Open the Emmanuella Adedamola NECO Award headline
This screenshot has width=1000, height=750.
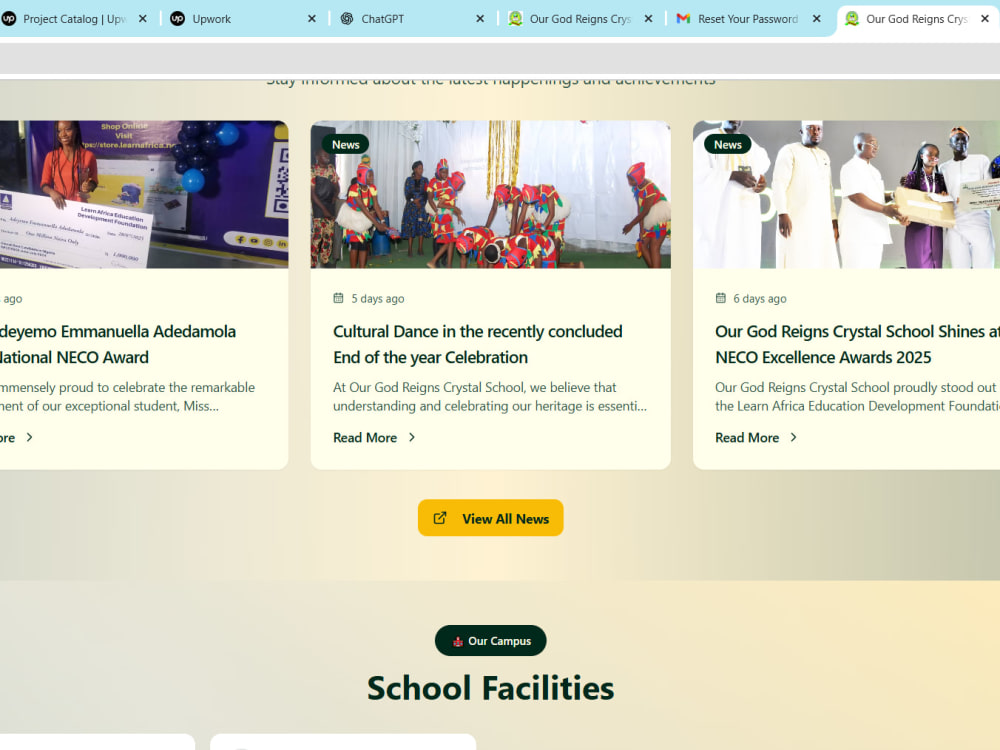[x=118, y=344]
